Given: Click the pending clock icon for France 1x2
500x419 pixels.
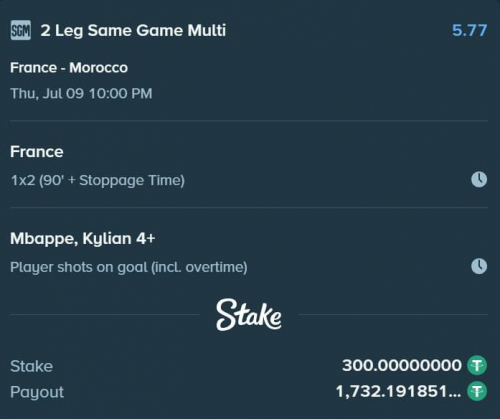Looking at the screenshot, I should tap(479, 180).
